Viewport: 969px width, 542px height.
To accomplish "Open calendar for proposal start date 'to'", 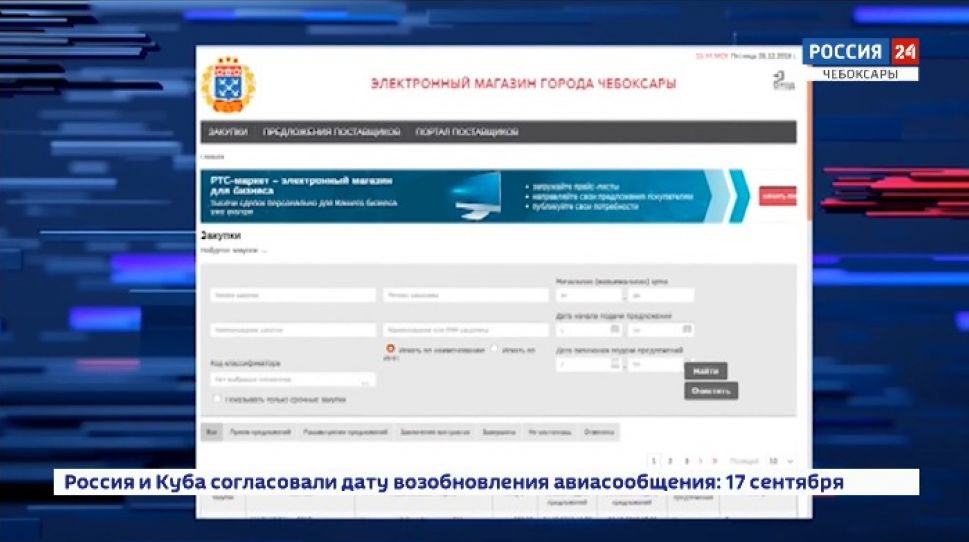I will point(687,329).
